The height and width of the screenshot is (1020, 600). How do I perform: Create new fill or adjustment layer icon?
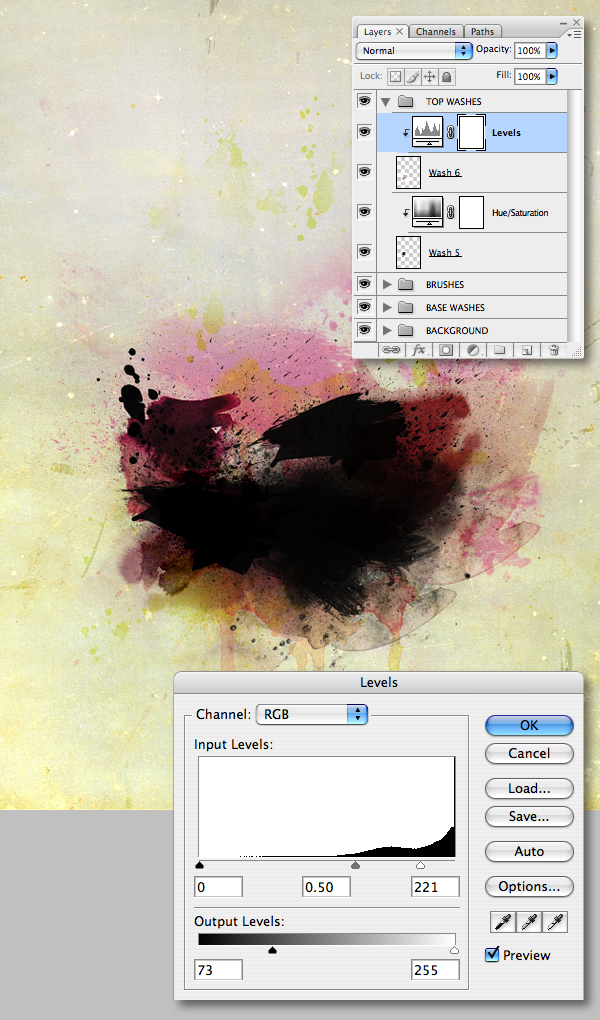tap(473, 350)
